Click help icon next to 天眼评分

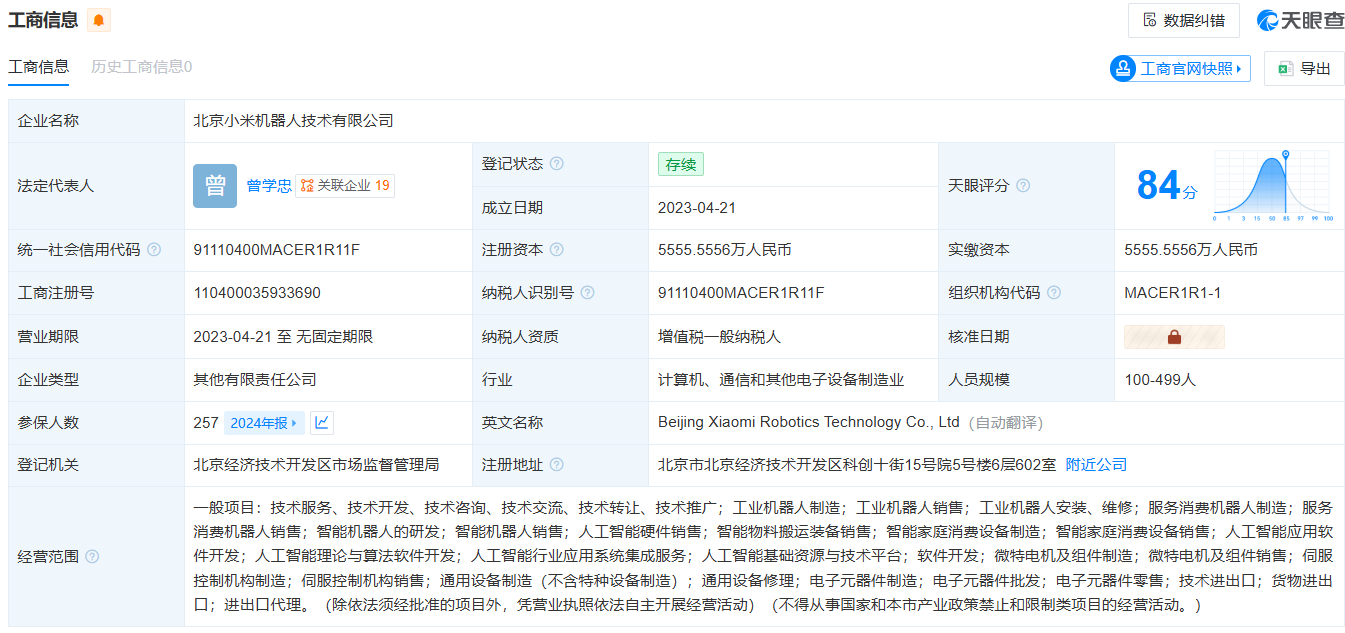1023,186
